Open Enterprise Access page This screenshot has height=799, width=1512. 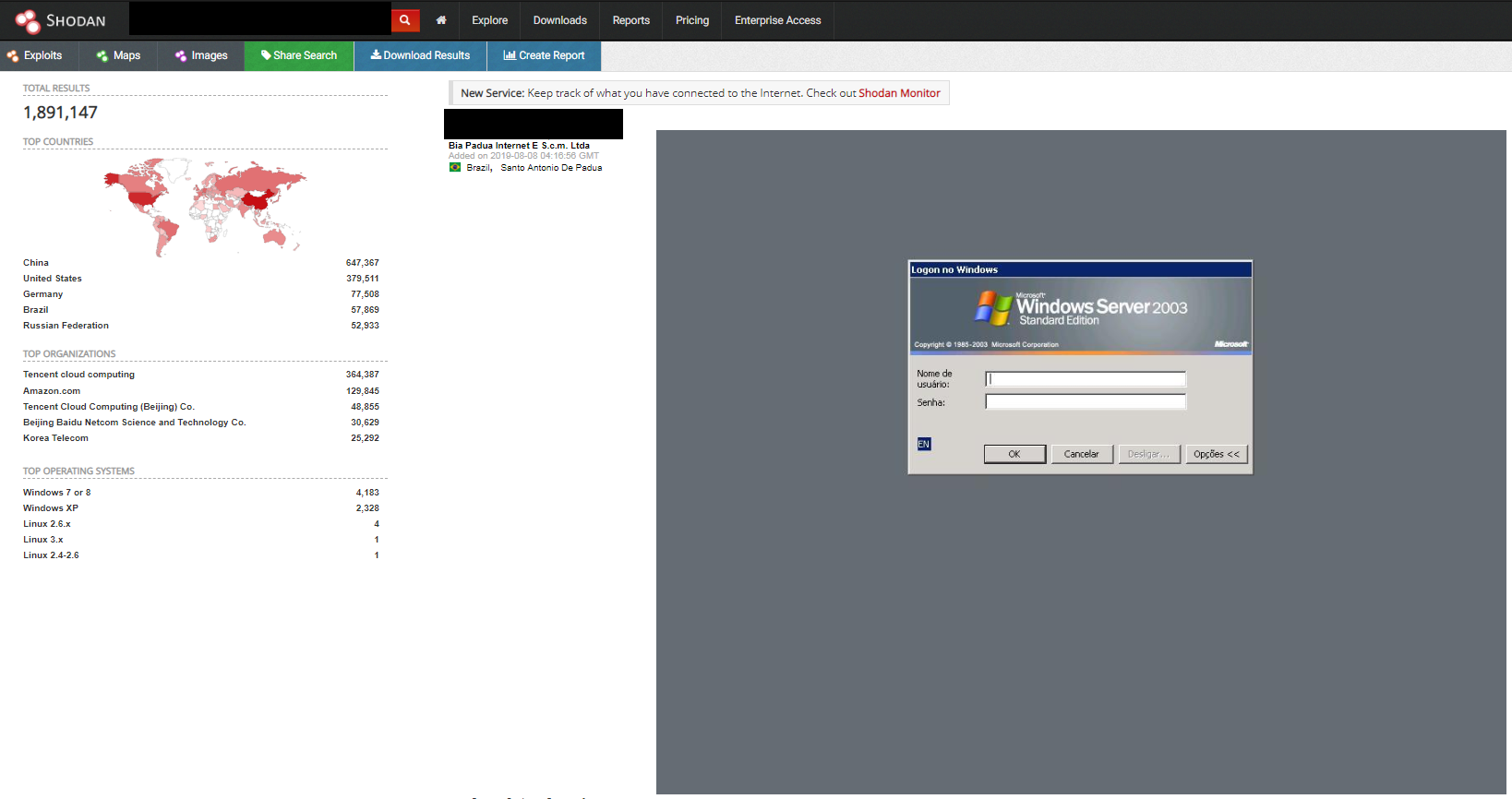coord(778,20)
